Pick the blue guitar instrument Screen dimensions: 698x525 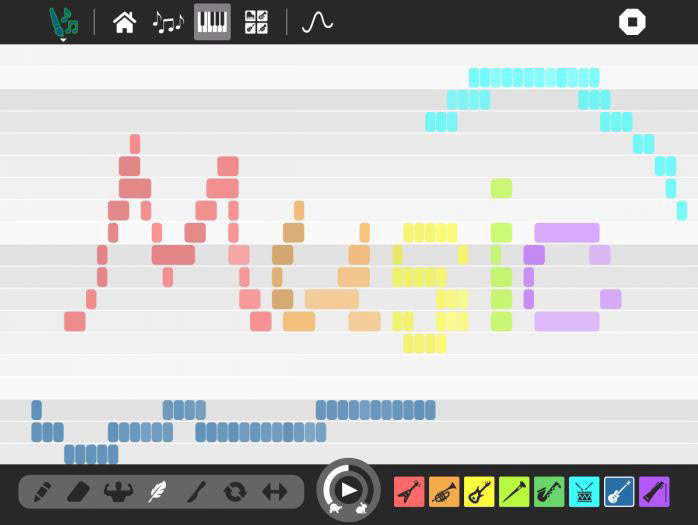[x=619, y=492]
